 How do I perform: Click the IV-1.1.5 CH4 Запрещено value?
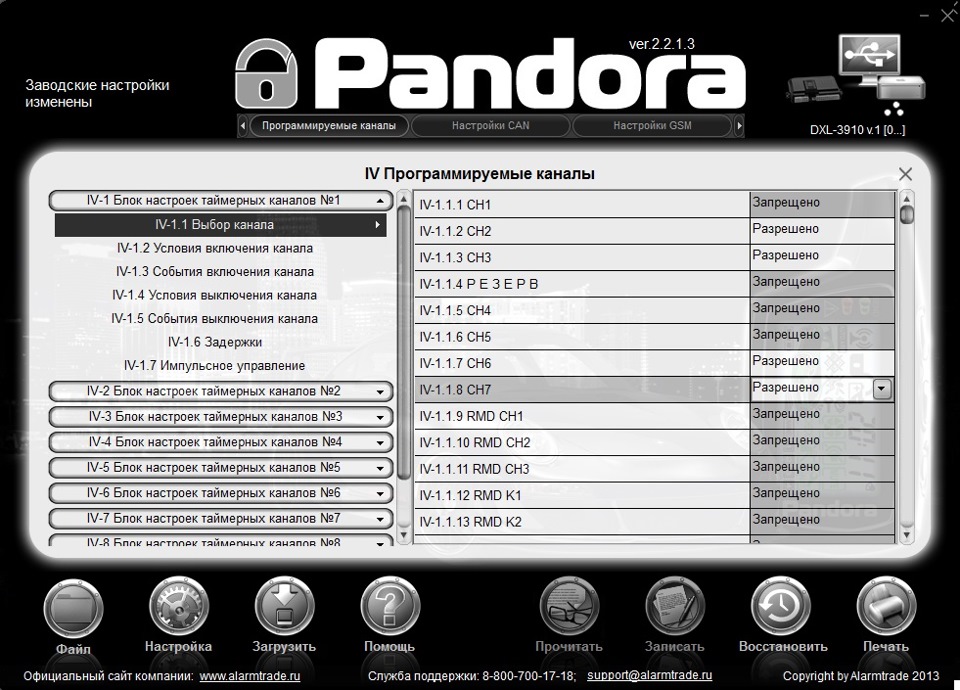click(x=822, y=309)
